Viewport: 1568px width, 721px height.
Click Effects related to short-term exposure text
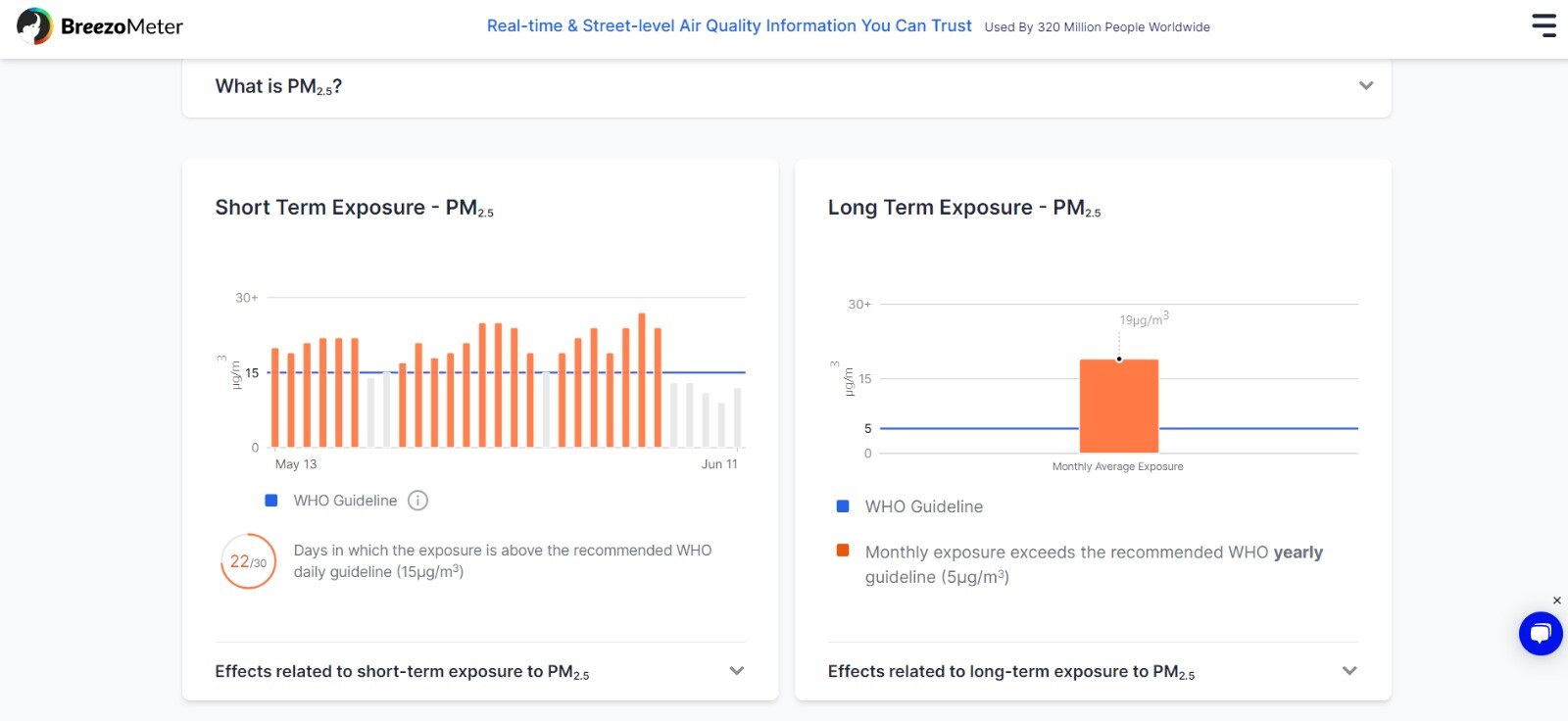[402, 672]
